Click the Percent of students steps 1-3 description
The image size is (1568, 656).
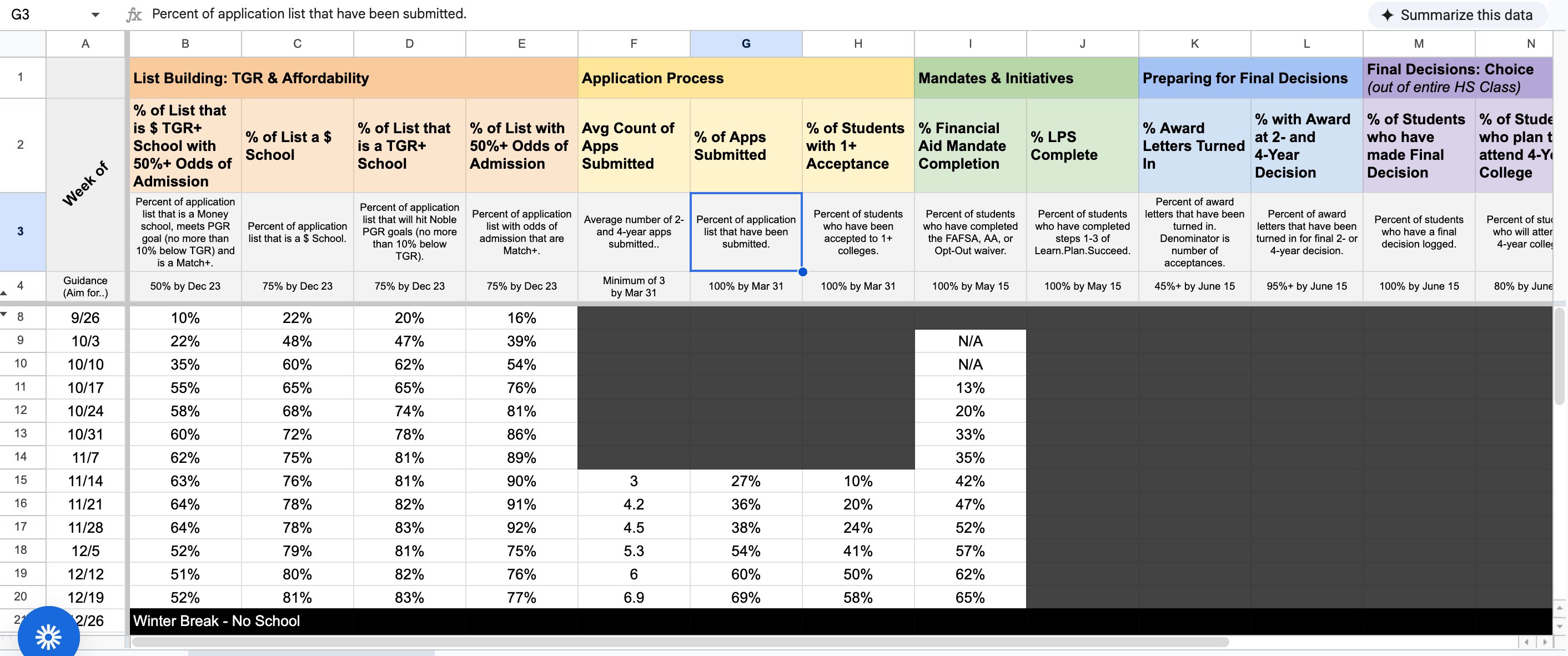[x=1082, y=232]
